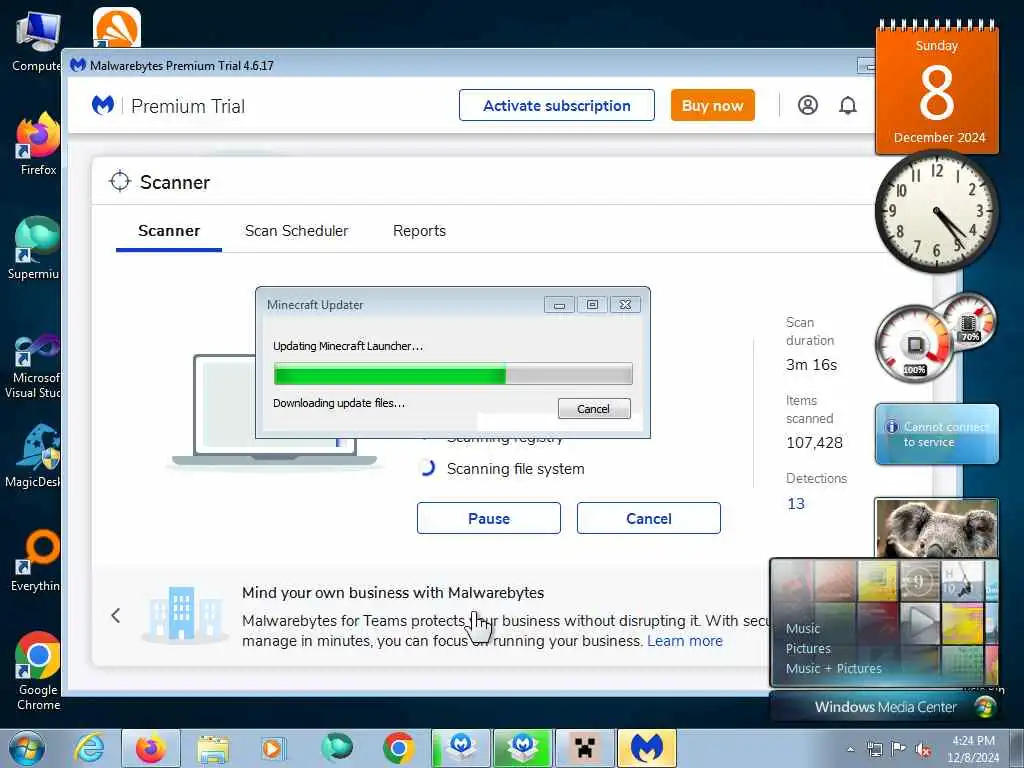Open Google Chrome from the taskbar
Screen dimensions: 1024x768
pos(398,748)
